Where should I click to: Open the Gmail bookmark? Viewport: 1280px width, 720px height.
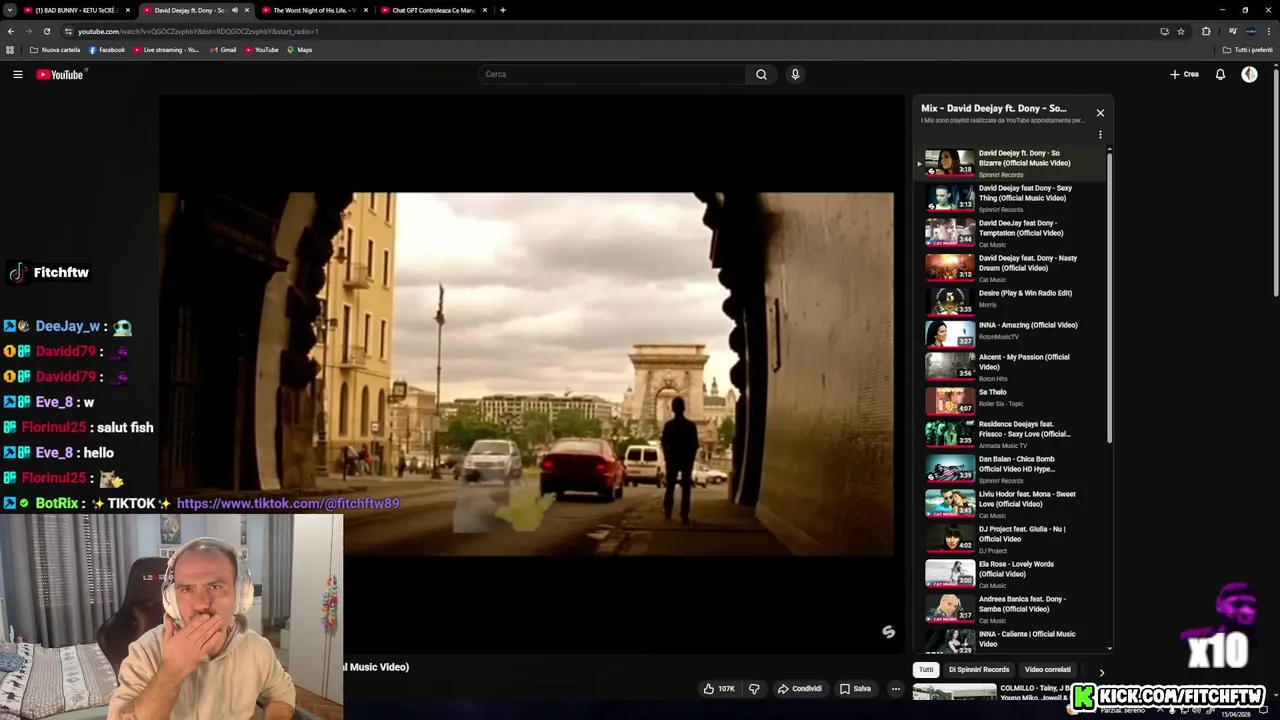coord(223,50)
